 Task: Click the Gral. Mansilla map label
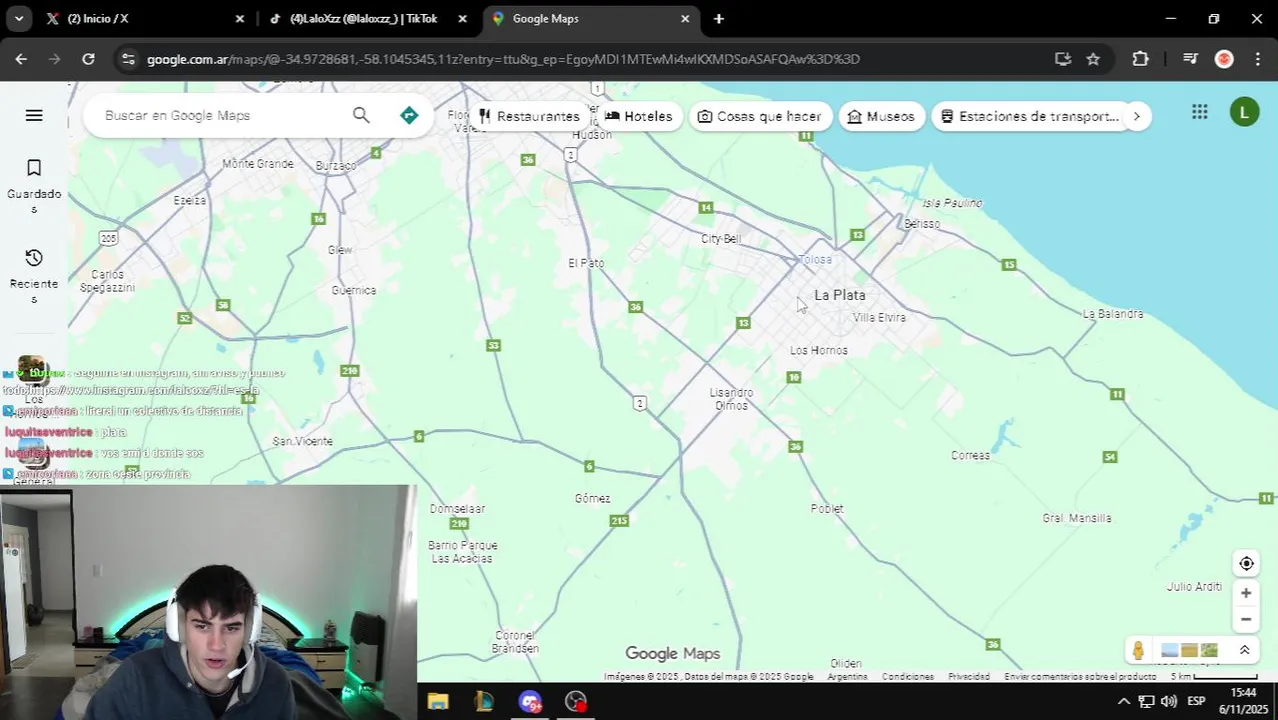(1077, 518)
